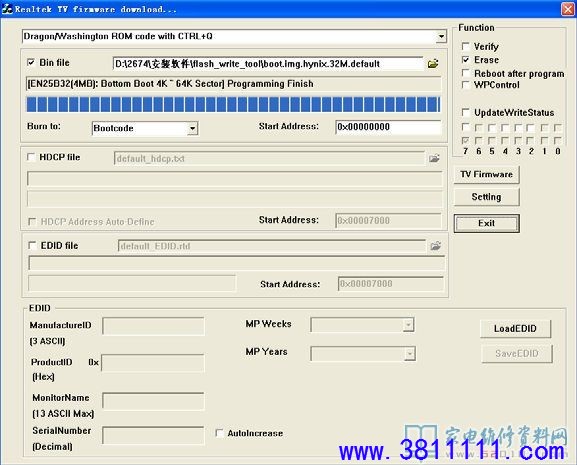Click the default_EDID.rtd path field
Image resolution: width=577 pixels, height=465 pixels.
[x=272, y=246]
